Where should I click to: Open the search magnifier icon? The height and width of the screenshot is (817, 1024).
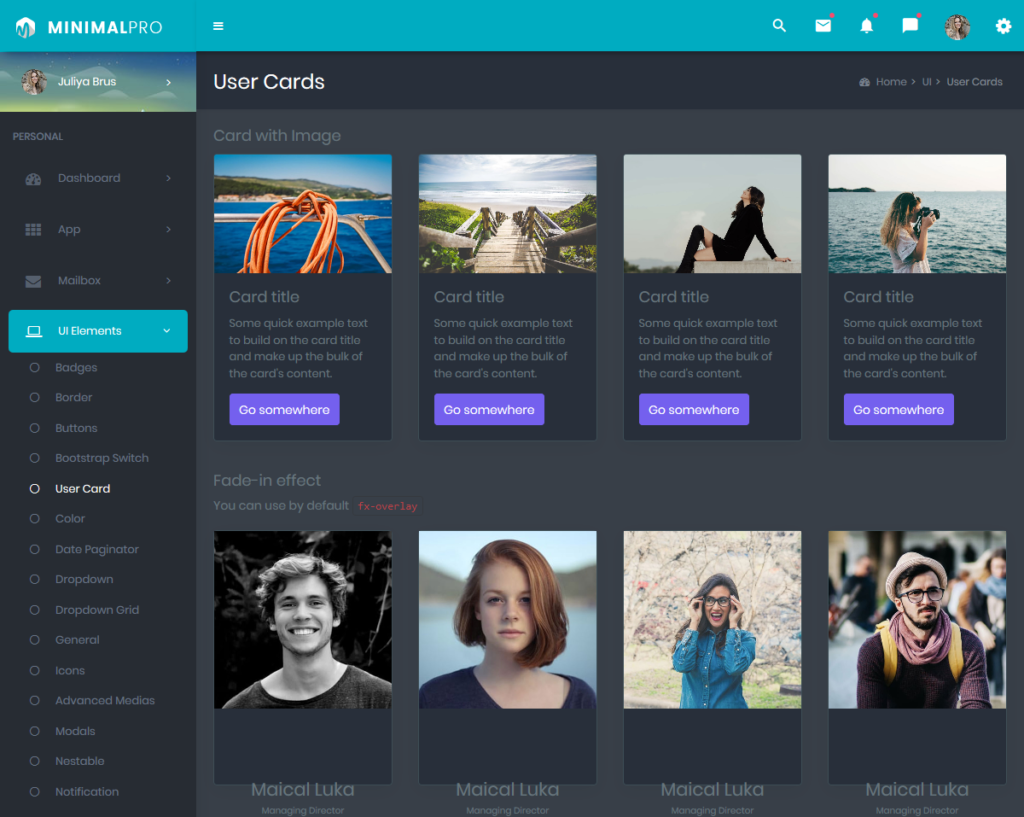point(778,25)
